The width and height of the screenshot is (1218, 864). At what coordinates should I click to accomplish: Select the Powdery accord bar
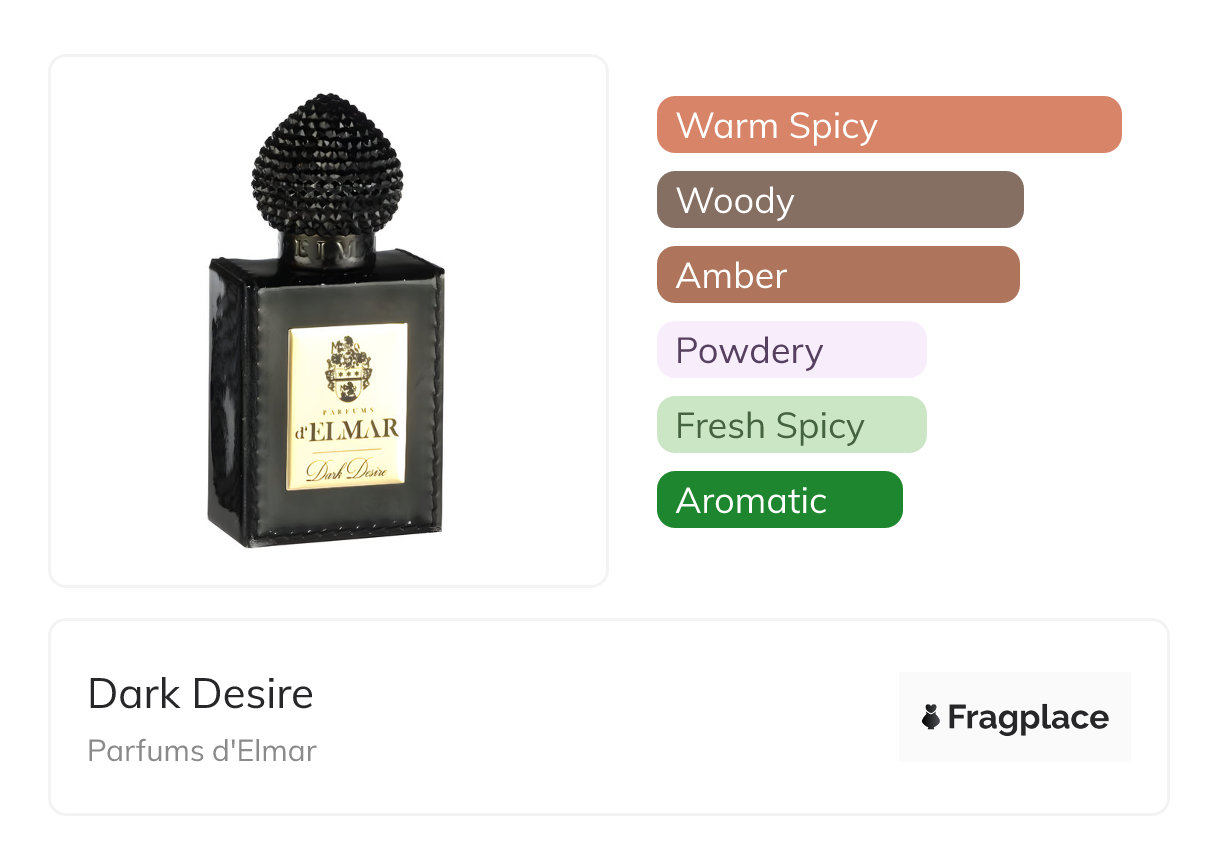pos(792,350)
